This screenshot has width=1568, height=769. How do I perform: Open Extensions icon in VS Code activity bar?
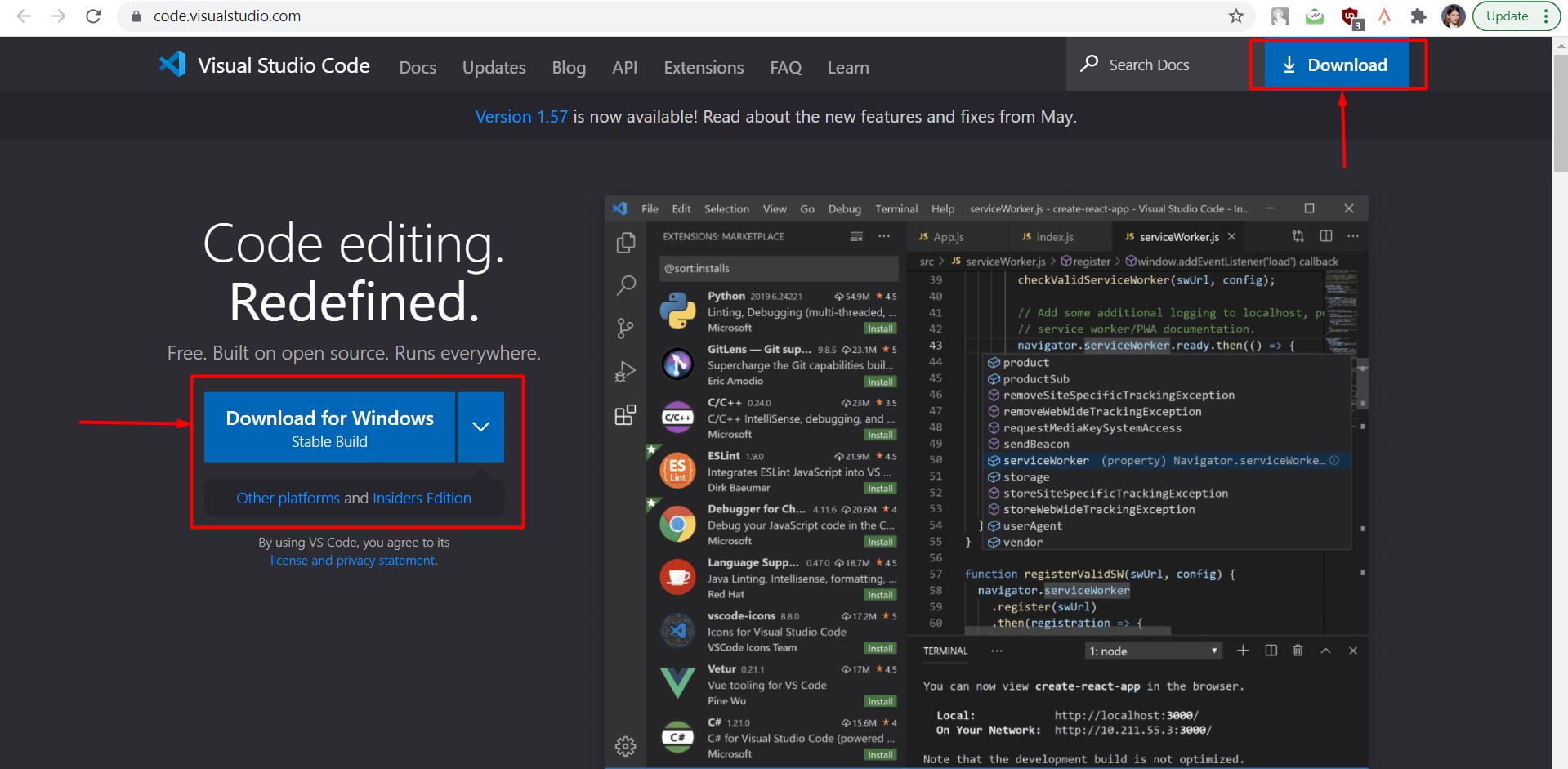(625, 415)
